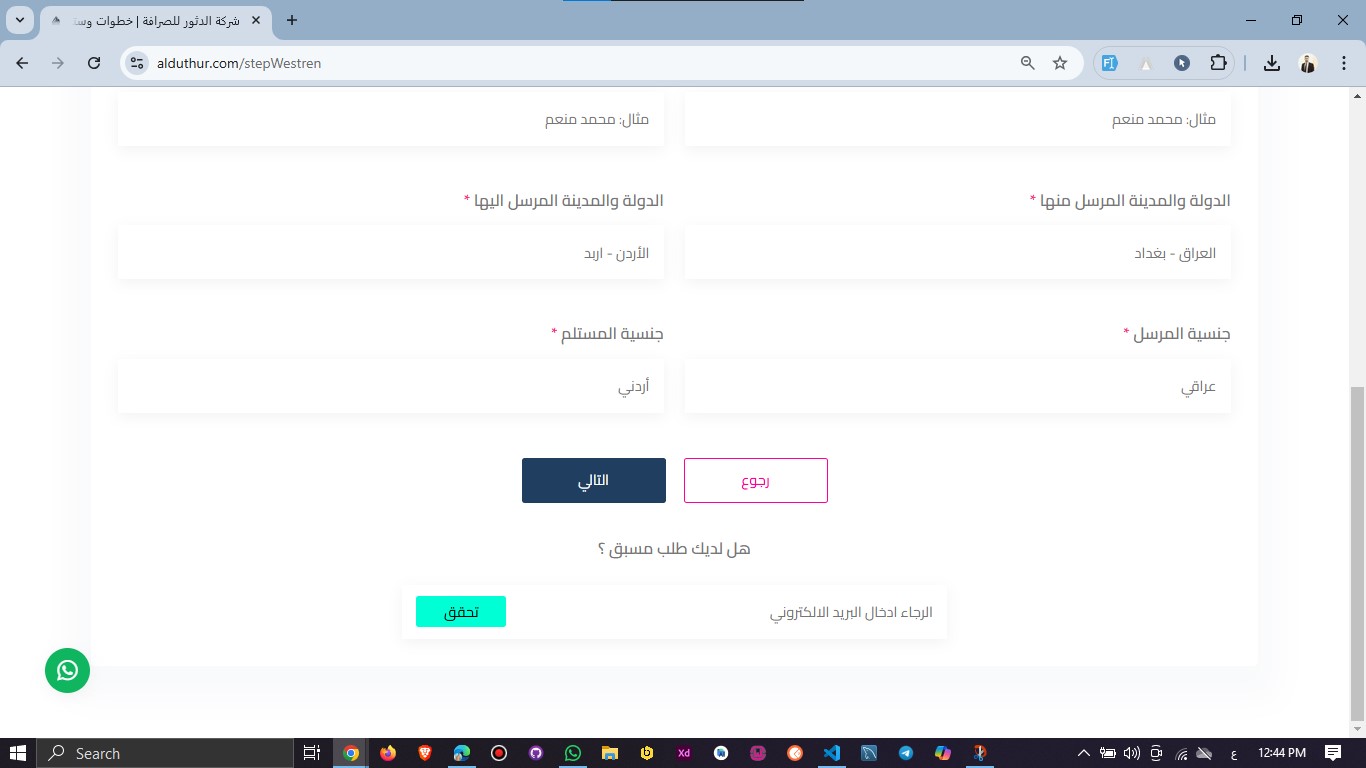Show hidden system tray icons
The width and height of the screenshot is (1366, 768).
tap(1083, 753)
